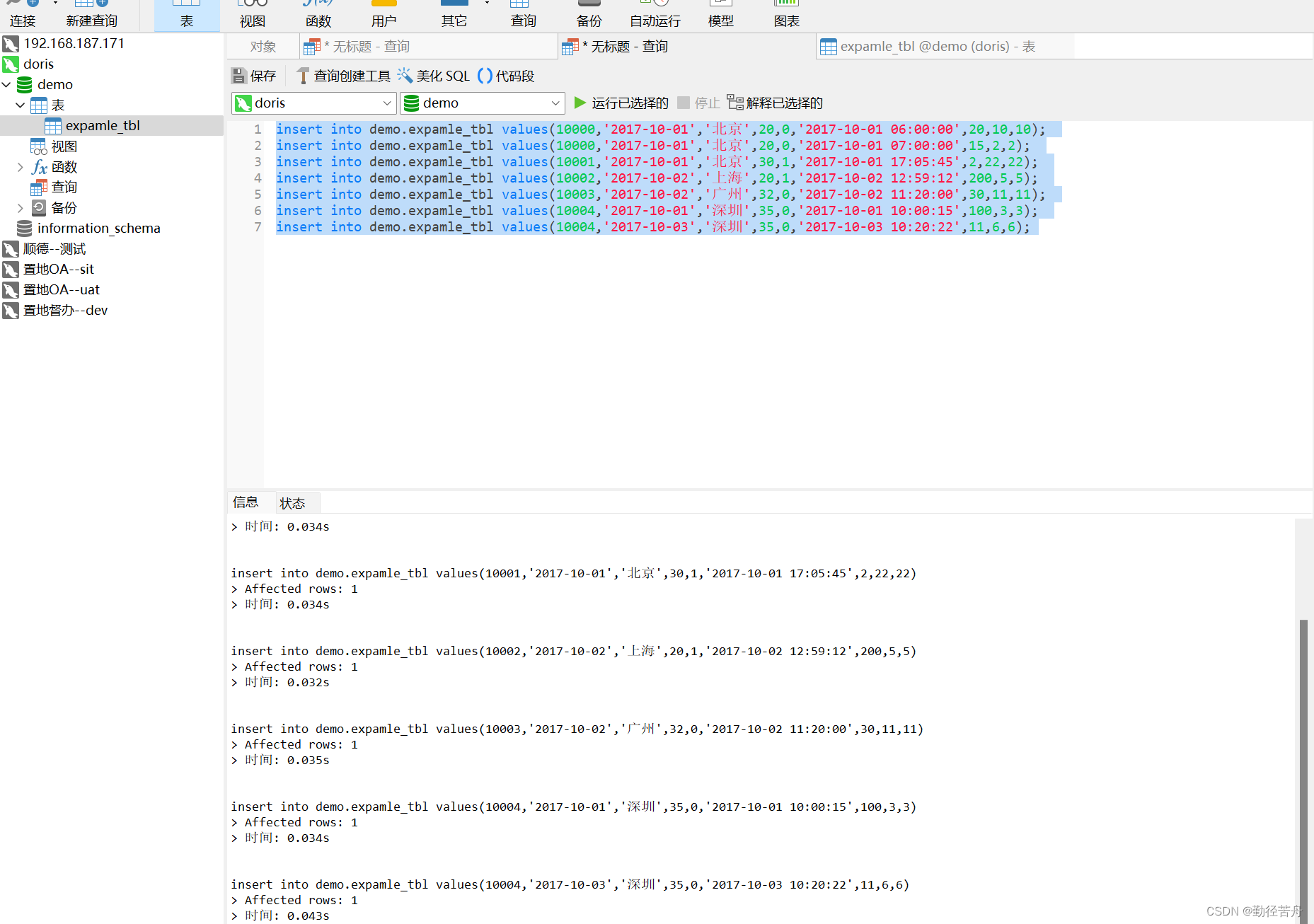Click the 保存 (Save) disk icon
This screenshot has height=924, width=1314.
pyautogui.click(x=239, y=76)
